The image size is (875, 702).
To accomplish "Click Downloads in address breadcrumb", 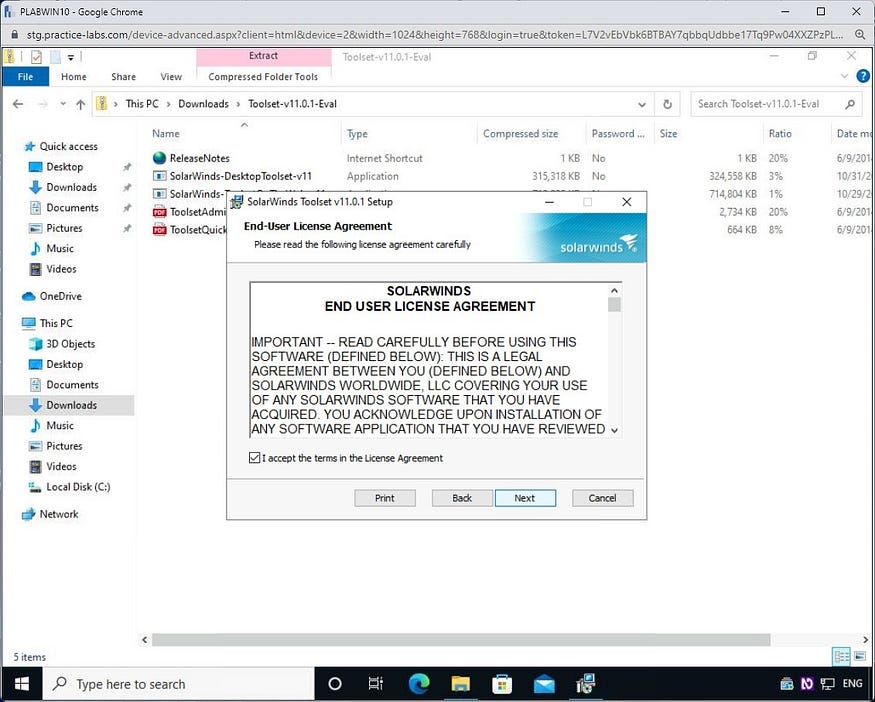I will pyautogui.click(x=203, y=104).
